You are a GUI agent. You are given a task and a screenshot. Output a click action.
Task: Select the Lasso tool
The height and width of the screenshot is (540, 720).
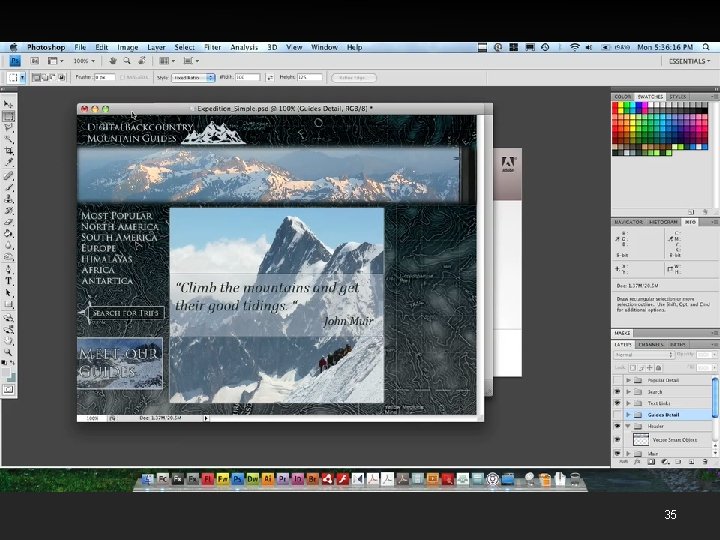(8, 128)
